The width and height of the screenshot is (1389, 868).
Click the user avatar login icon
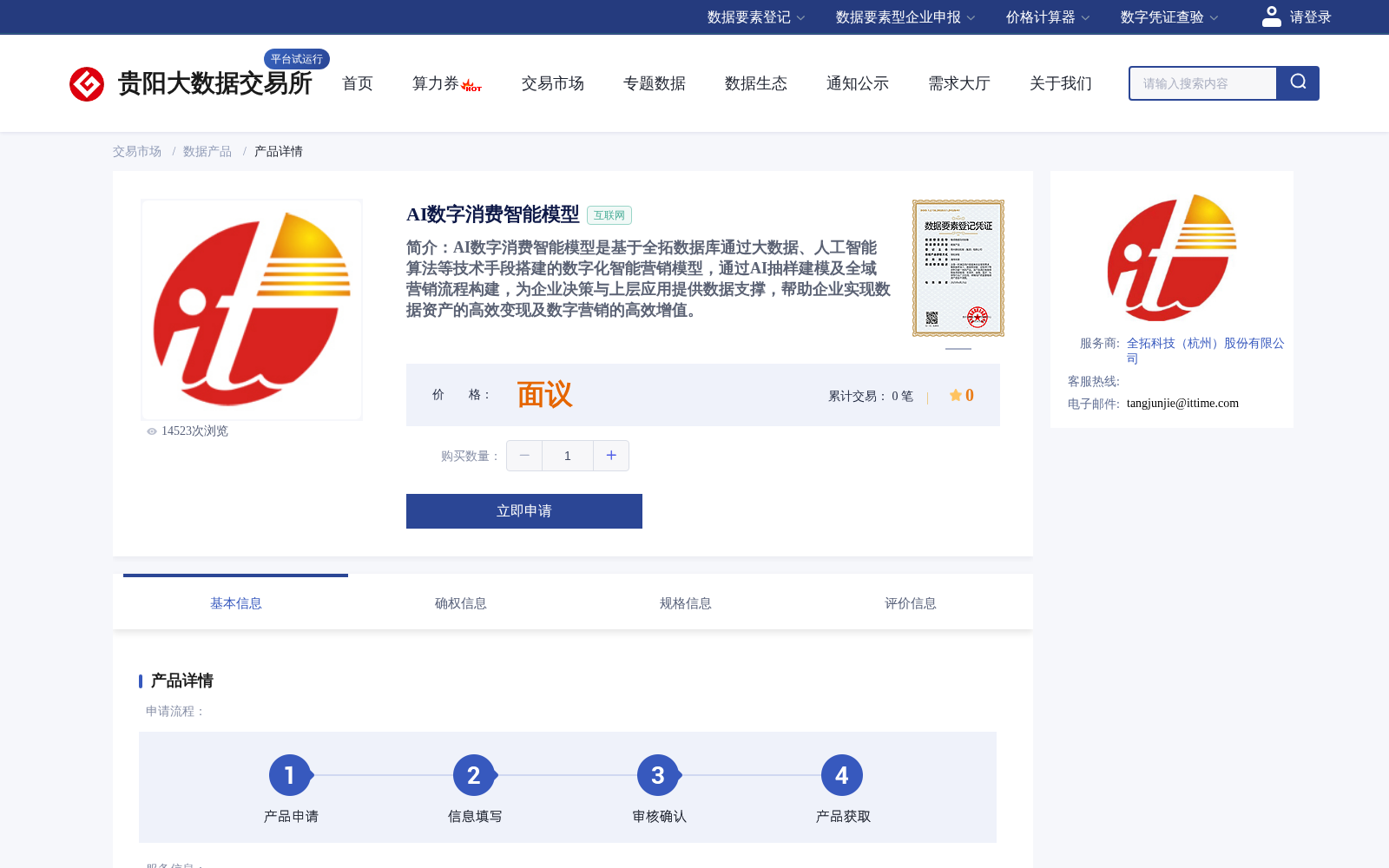click(1271, 16)
